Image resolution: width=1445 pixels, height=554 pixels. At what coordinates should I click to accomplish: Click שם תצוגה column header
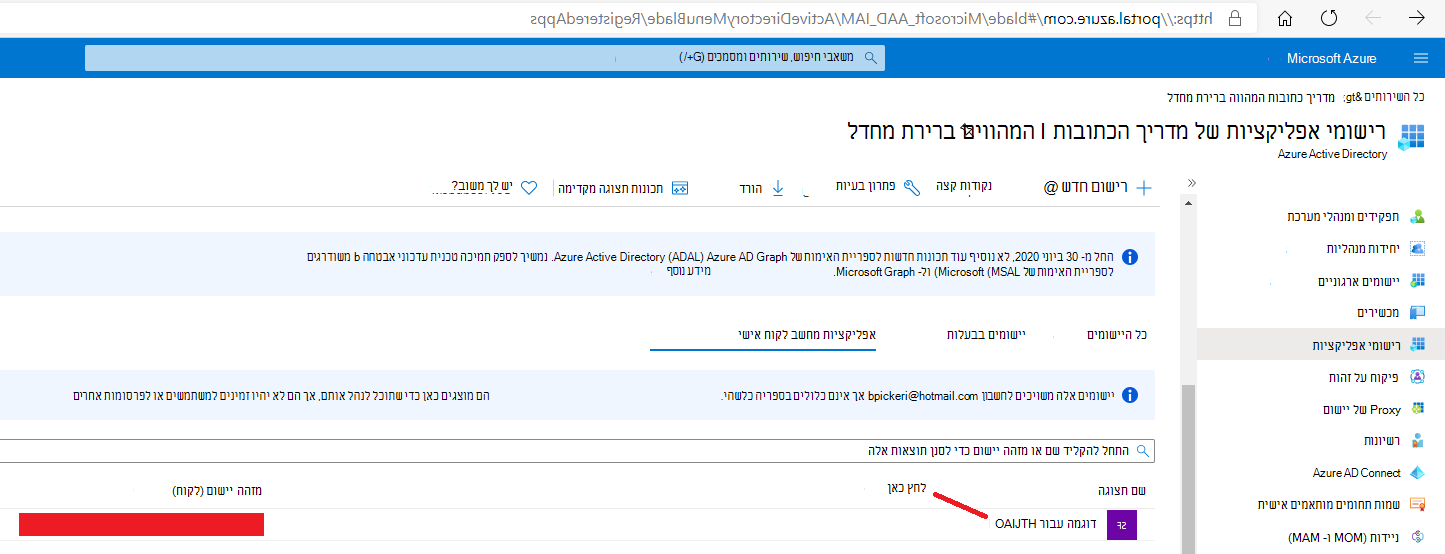(x=1121, y=490)
